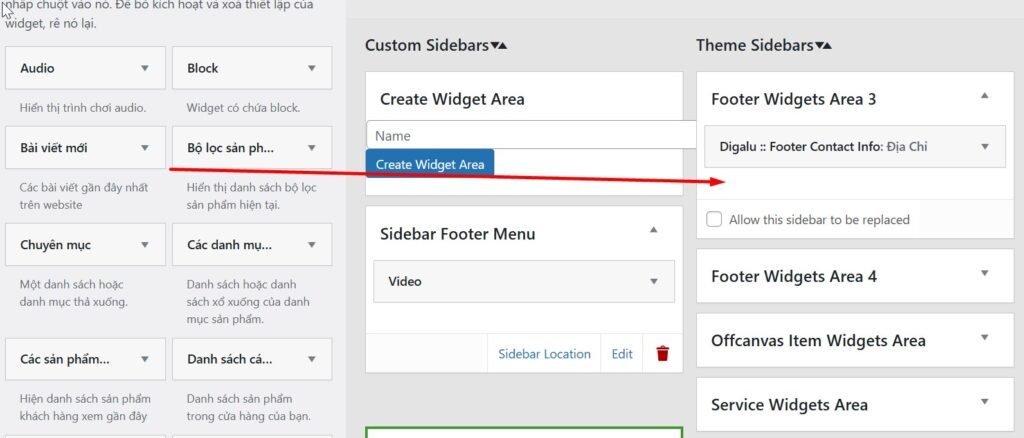This screenshot has height=438, width=1024.
Task: Expand the Block widget options
Action: pos(312,69)
